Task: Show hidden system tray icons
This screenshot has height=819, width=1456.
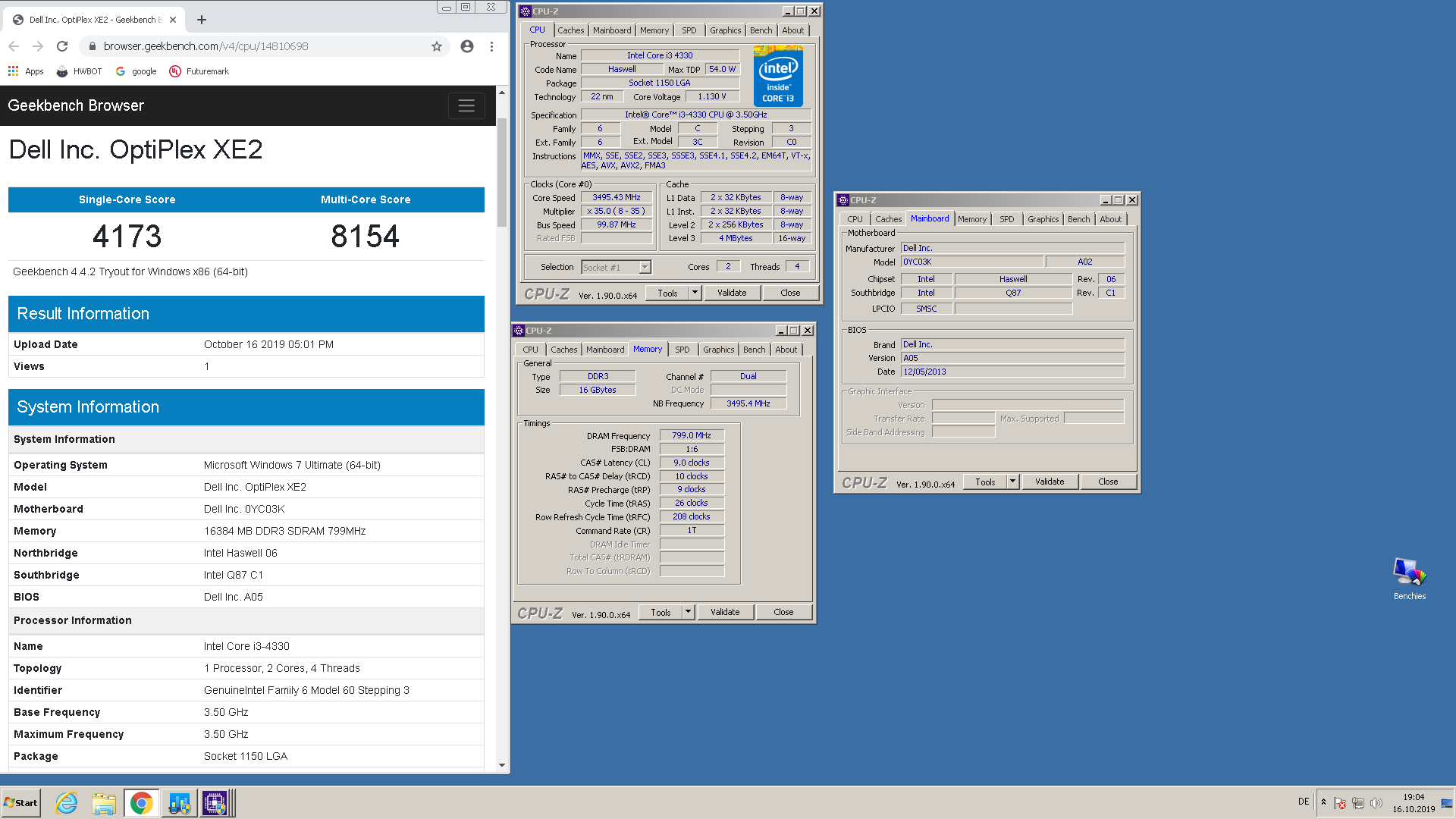Action: (x=1323, y=802)
